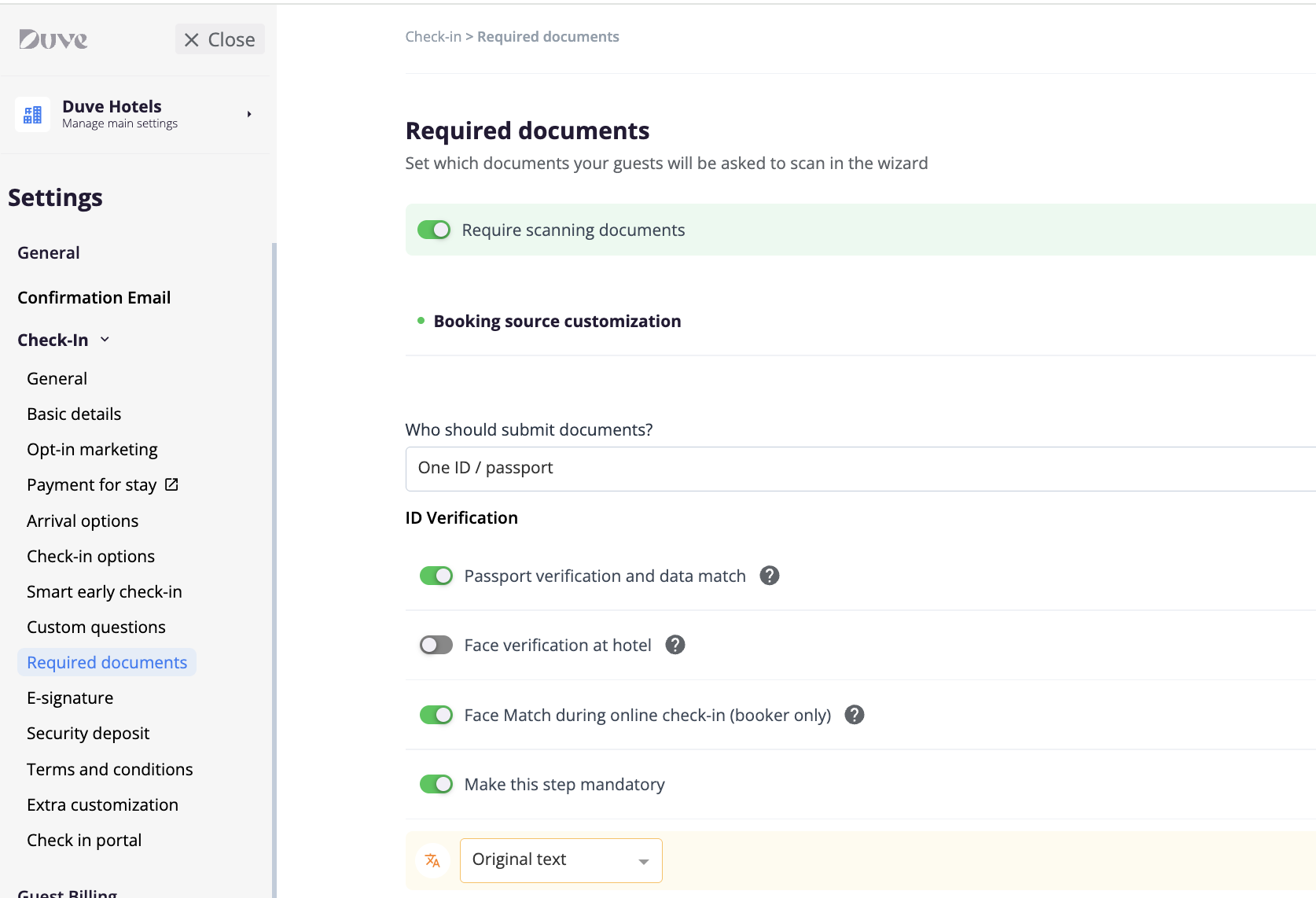Open E-signature settings page

coord(70,698)
